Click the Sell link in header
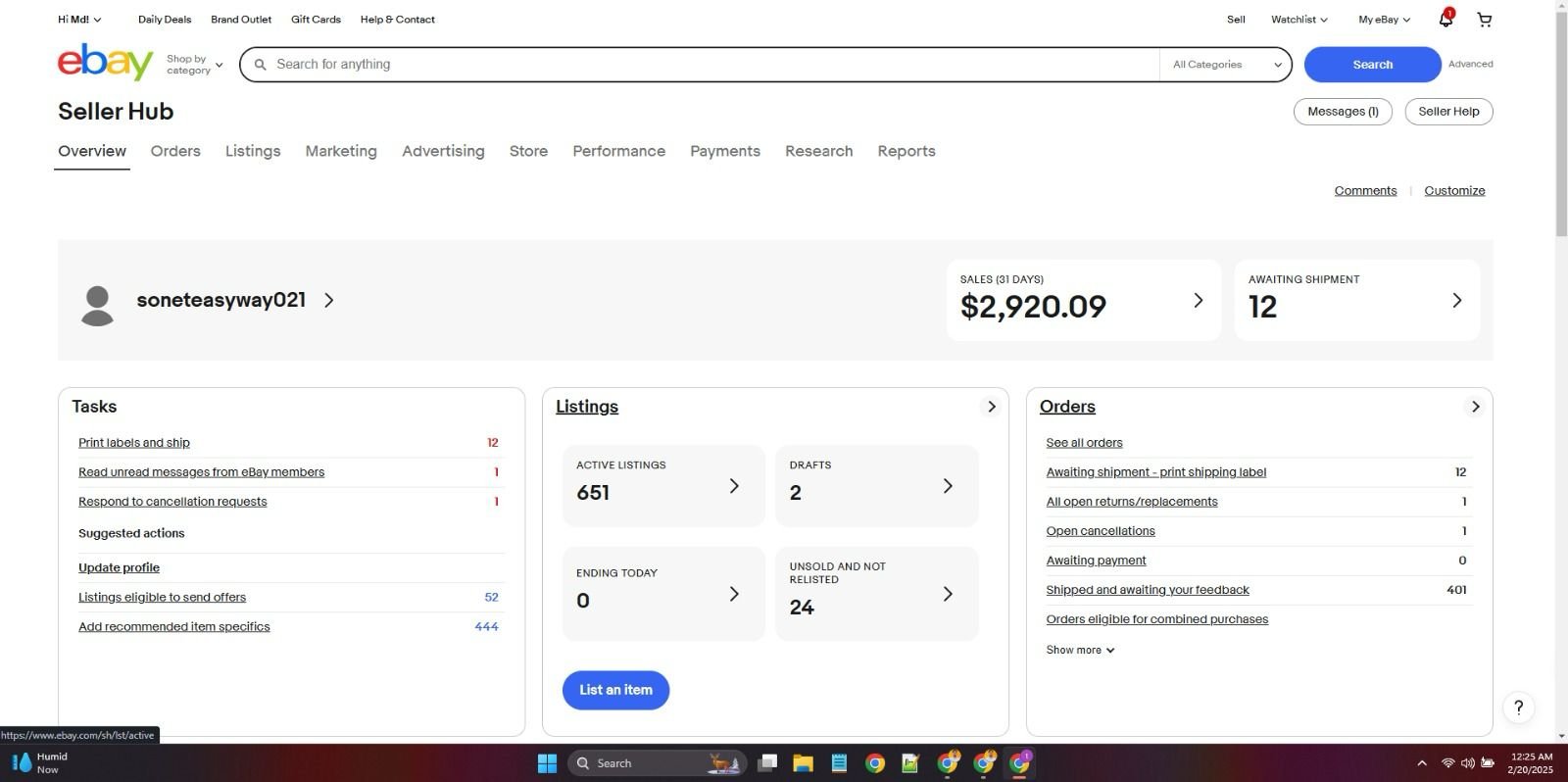Viewport: 1568px width, 782px height. (x=1236, y=20)
